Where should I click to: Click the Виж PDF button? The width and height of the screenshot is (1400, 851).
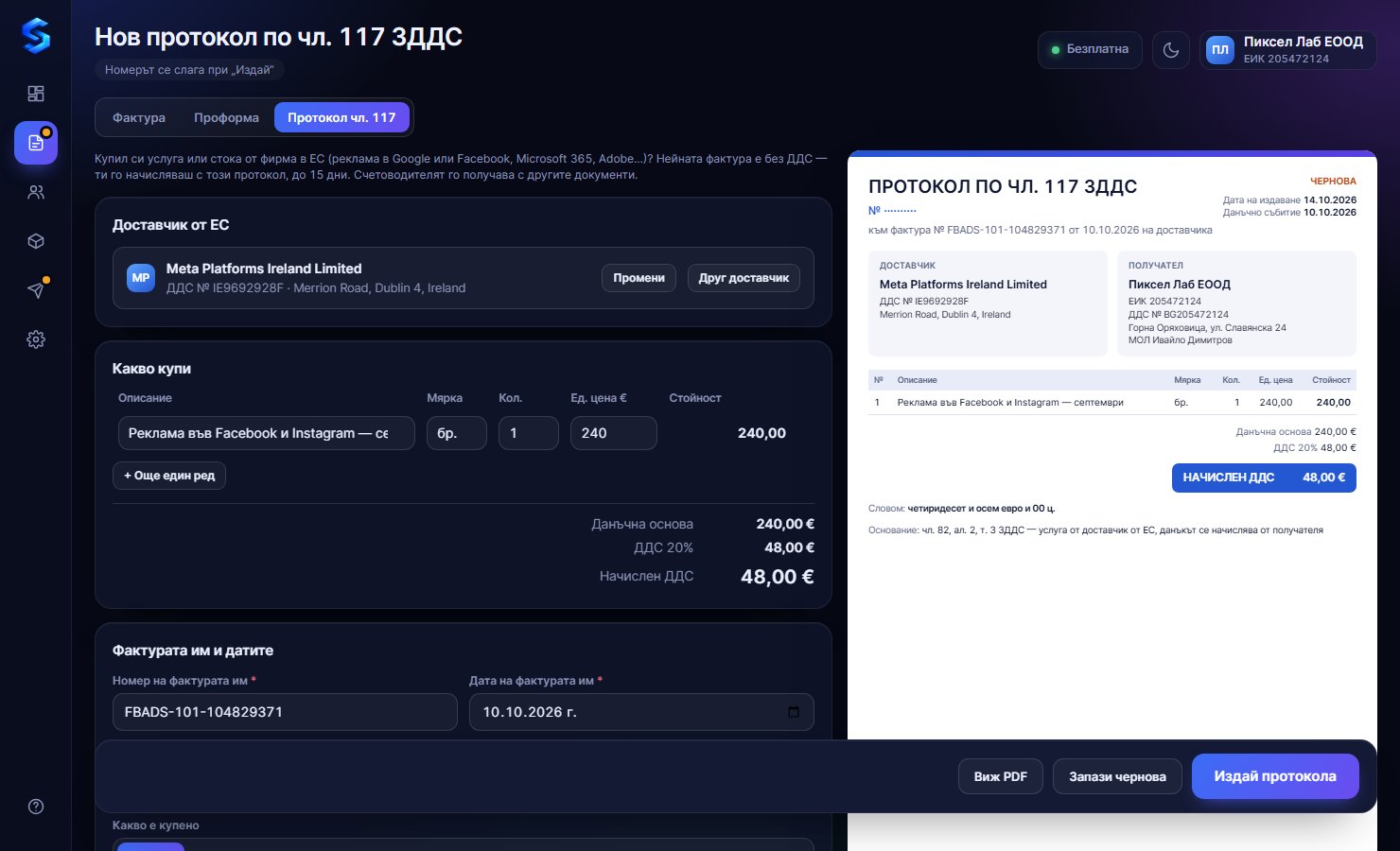point(1001,776)
